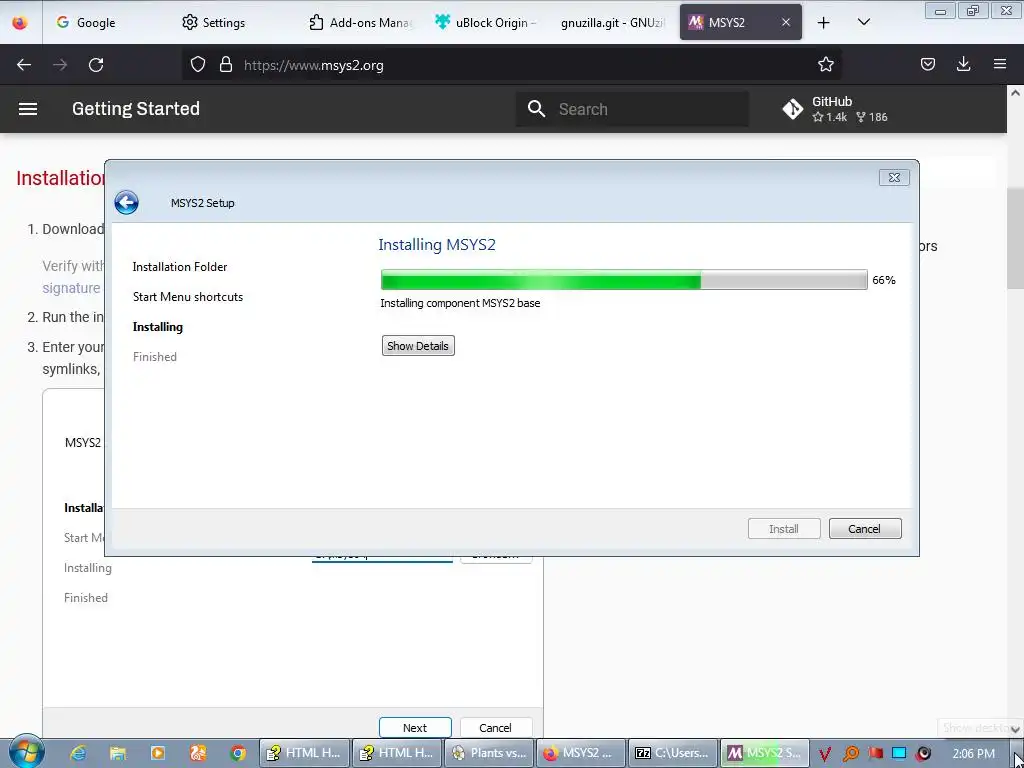Viewport: 1024px width, 768px height.
Task: Open the Windows Start menu
Action: (26, 752)
